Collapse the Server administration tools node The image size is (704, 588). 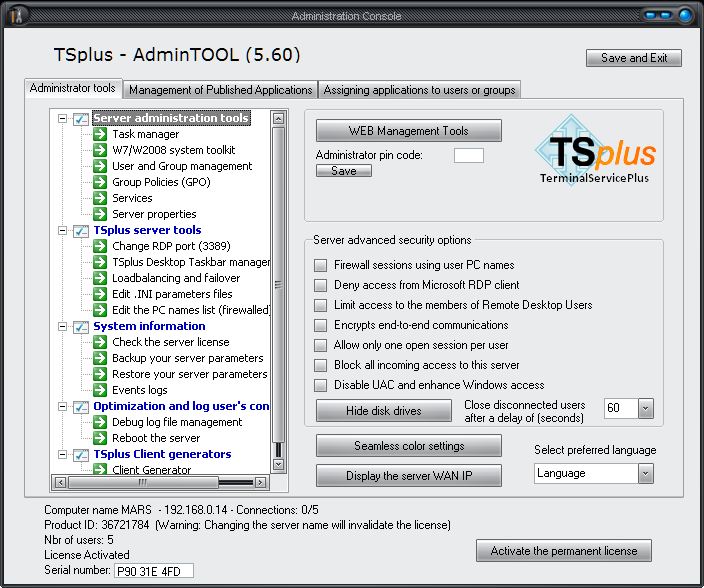[x=62, y=118]
